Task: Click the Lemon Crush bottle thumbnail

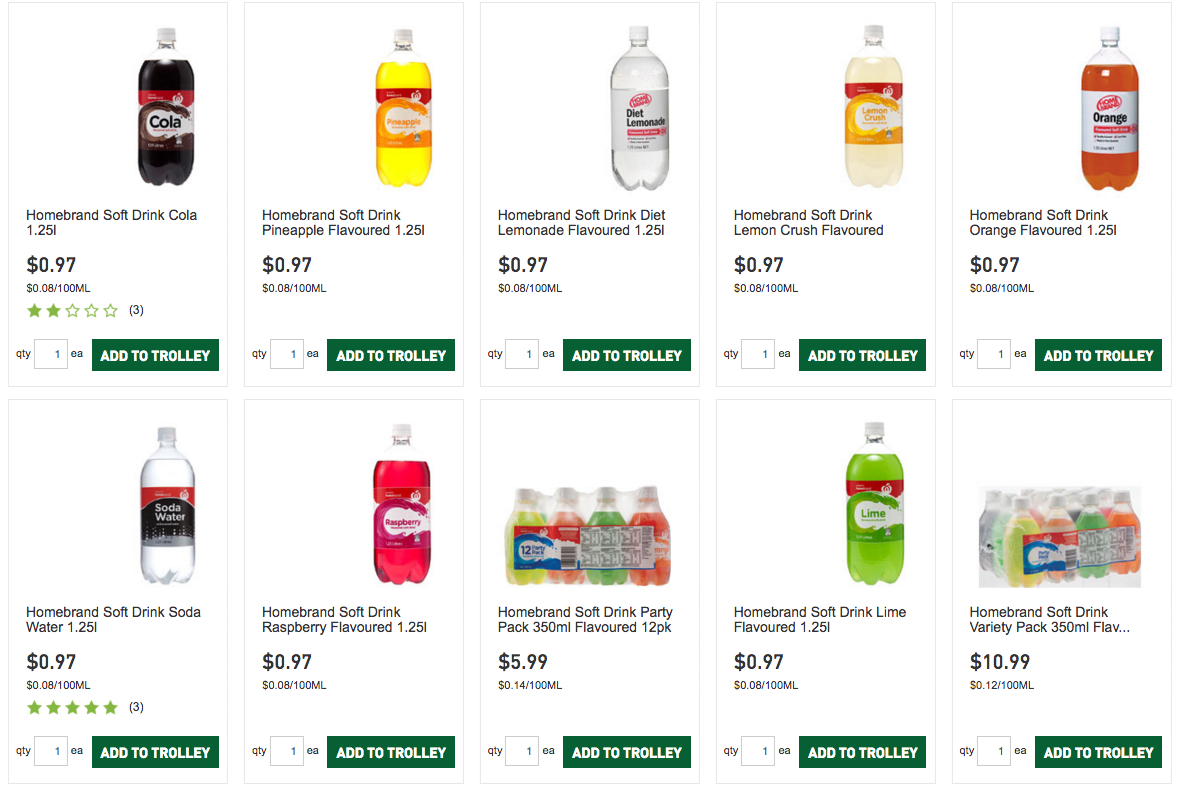Action: coord(874,106)
